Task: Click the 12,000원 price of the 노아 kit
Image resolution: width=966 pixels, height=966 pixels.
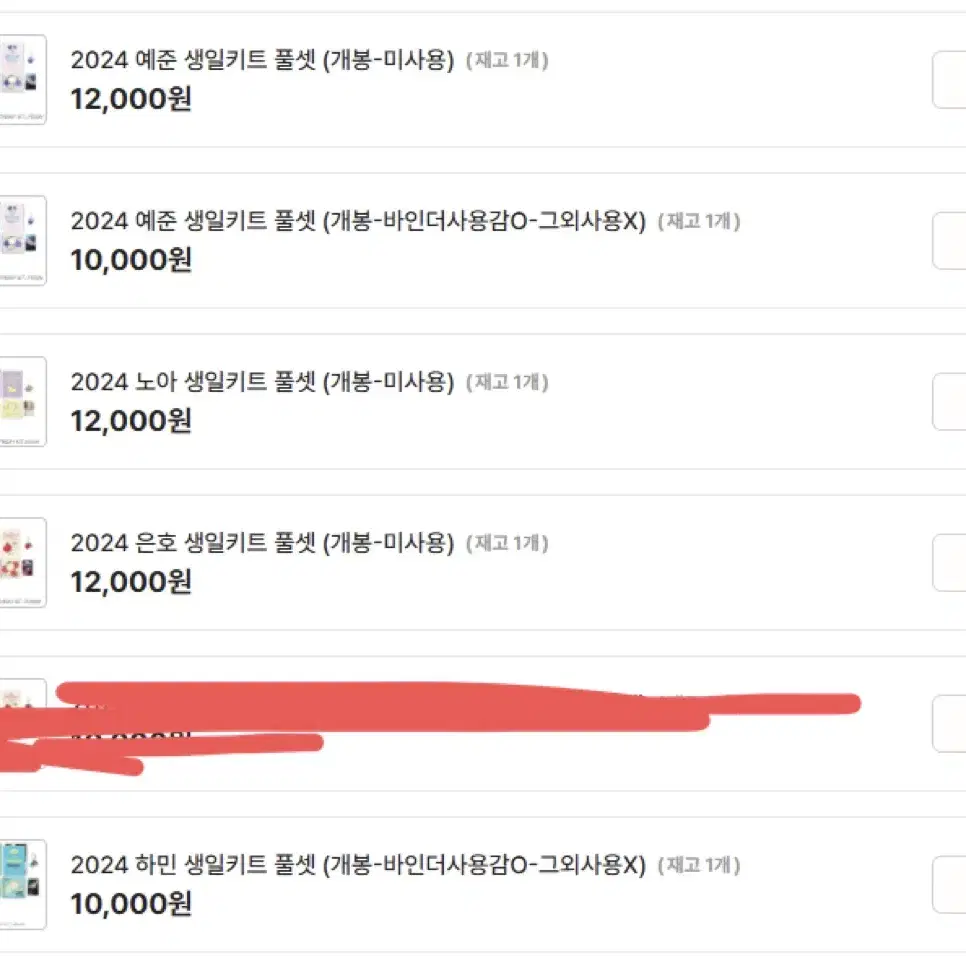Action: tap(133, 421)
